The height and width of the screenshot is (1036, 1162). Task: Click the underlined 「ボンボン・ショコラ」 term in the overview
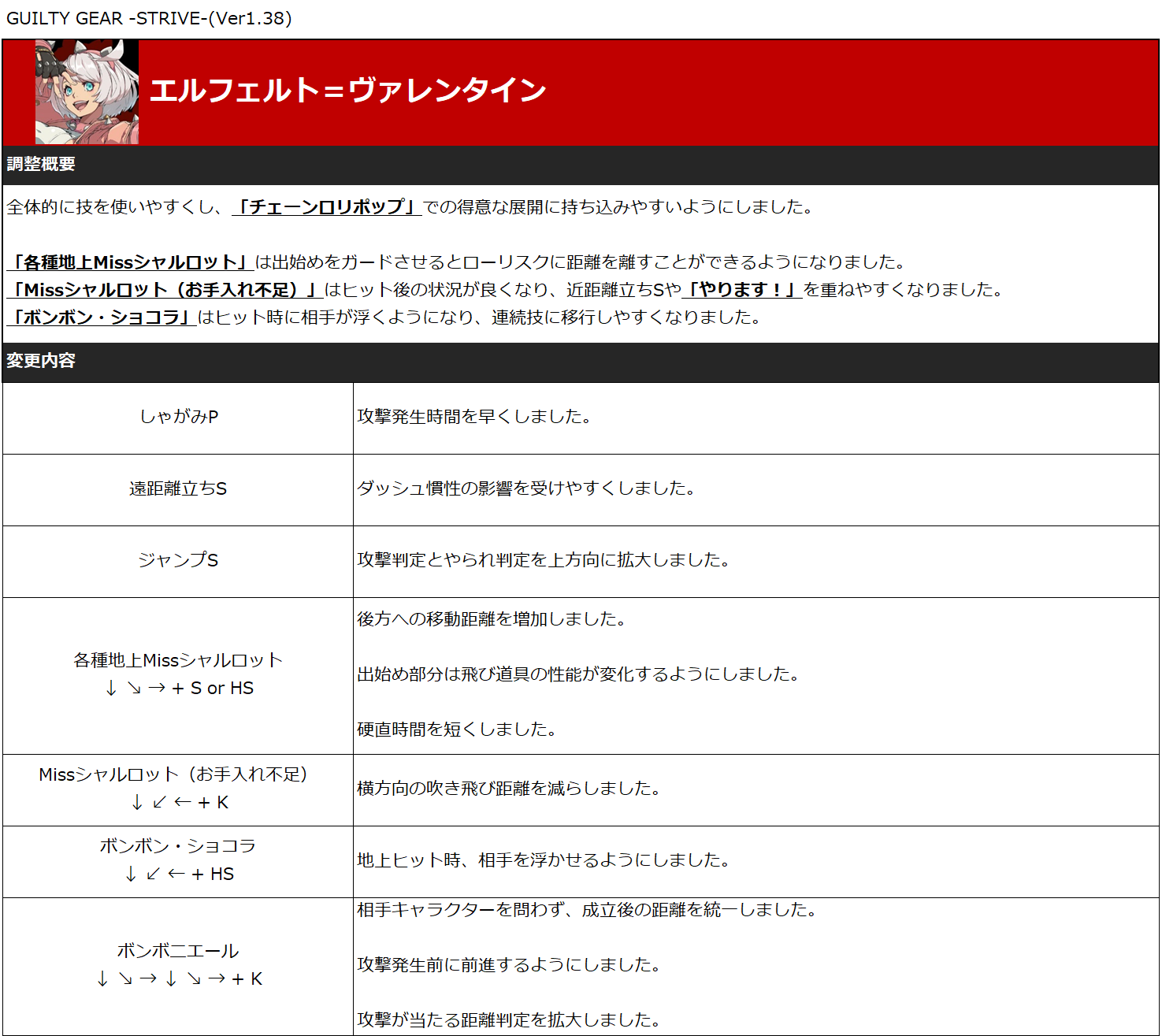point(101,317)
